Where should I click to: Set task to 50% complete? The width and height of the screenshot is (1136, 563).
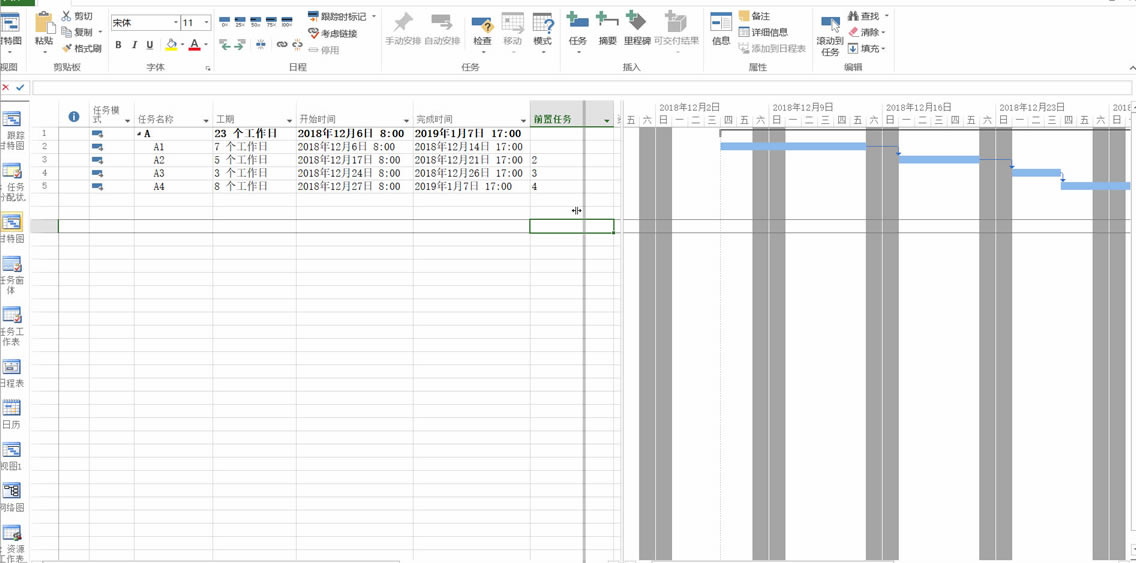256,21
